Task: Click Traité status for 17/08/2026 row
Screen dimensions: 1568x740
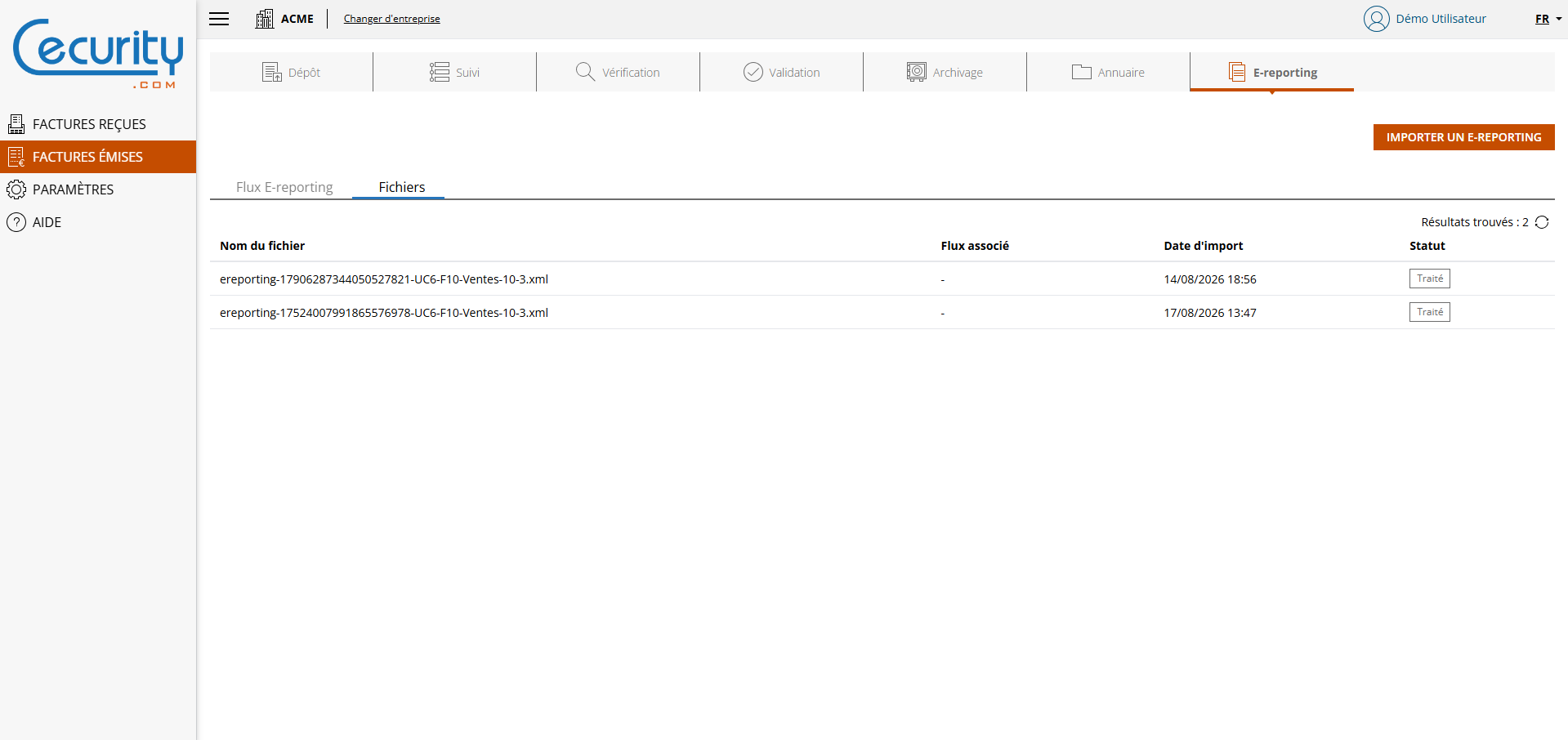Action: point(1430,312)
